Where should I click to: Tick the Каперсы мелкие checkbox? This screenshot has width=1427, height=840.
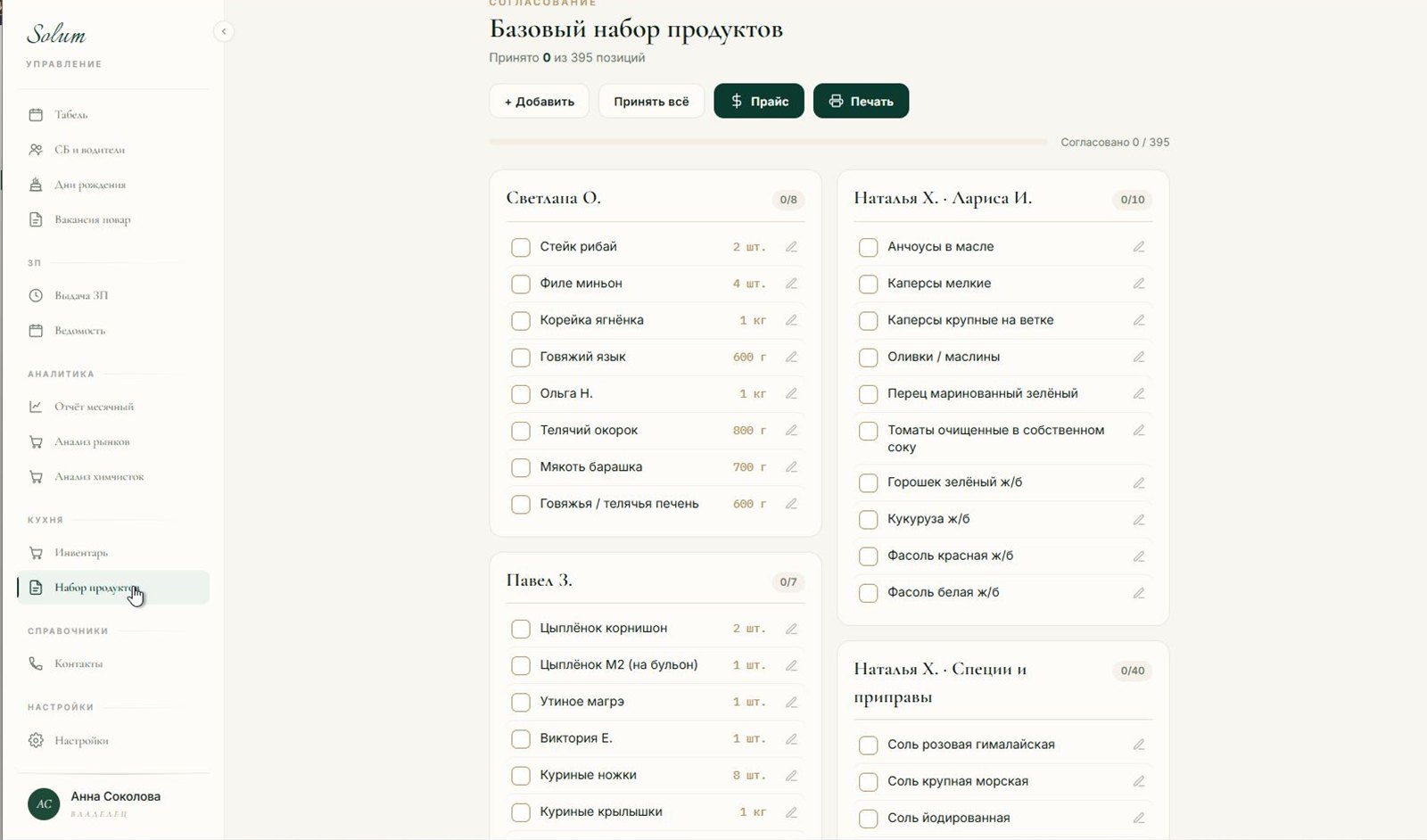click(x=868, y=284)
